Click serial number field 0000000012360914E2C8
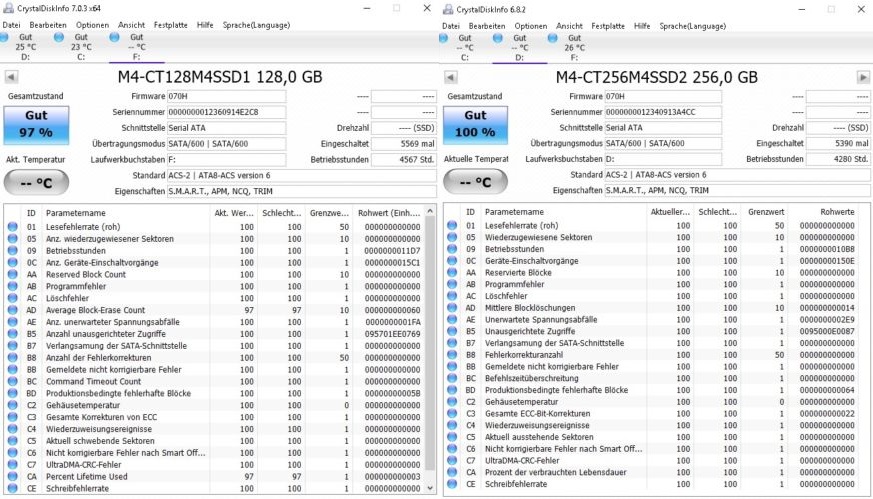Screen dimensions: 873x499 click(x=227, y=112)
